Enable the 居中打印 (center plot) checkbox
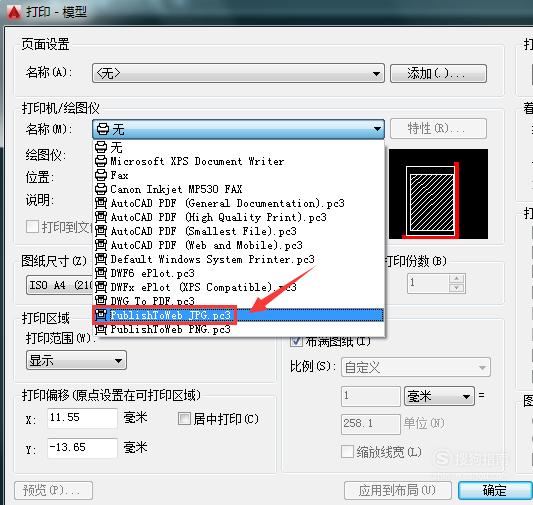 184,418
